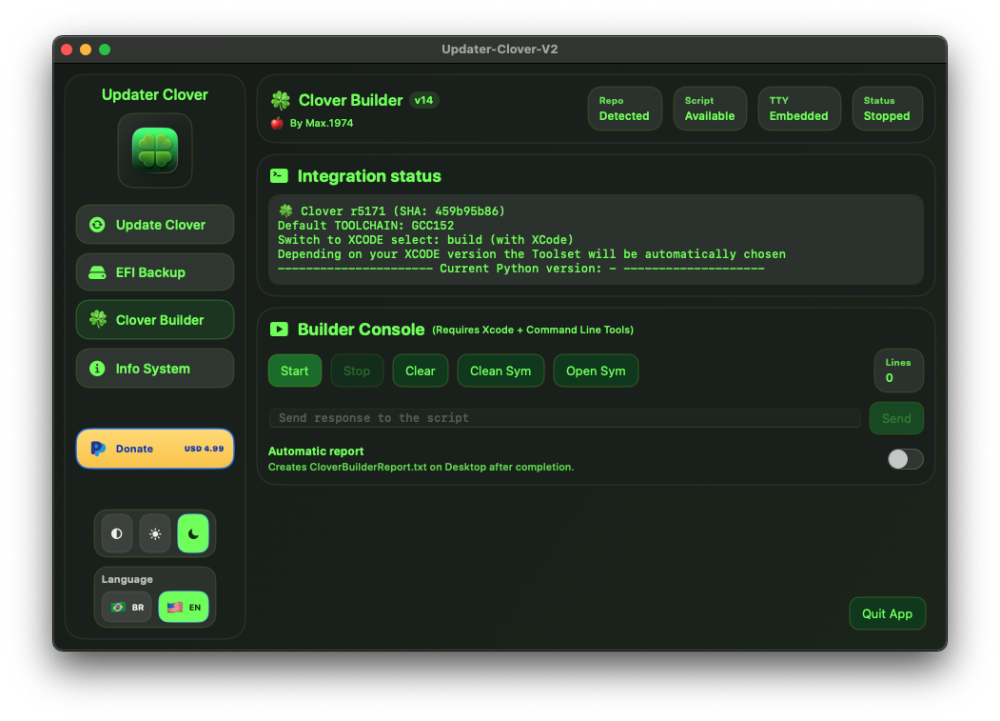The image size is (1000, 721).
Task: Click the TTY Embedded status badge
Action: (798, 109)
